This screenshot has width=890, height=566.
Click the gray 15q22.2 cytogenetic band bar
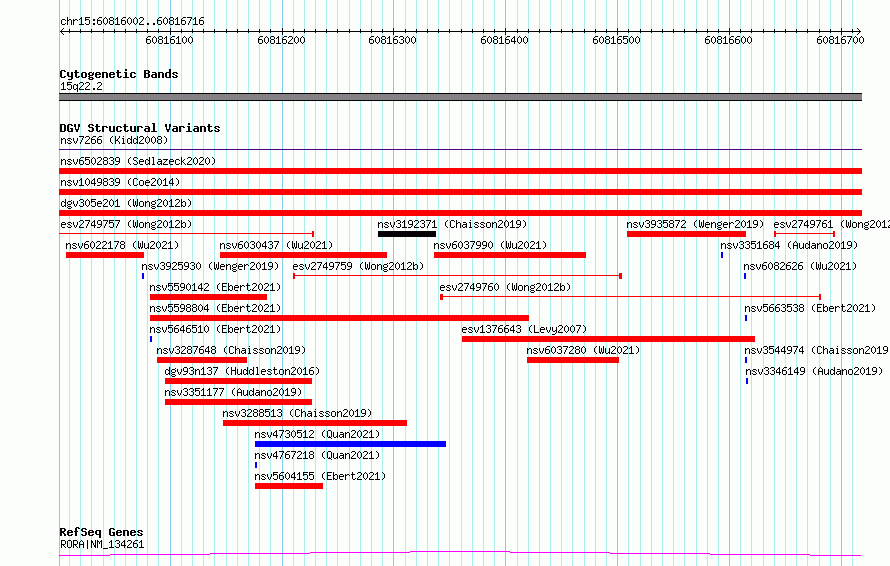click(460, 97)
